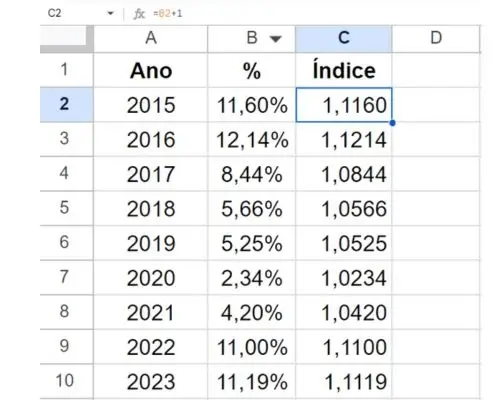Select the 'Índice' header cell
This screenshot has width=500, height=400.
pos(344,70)
